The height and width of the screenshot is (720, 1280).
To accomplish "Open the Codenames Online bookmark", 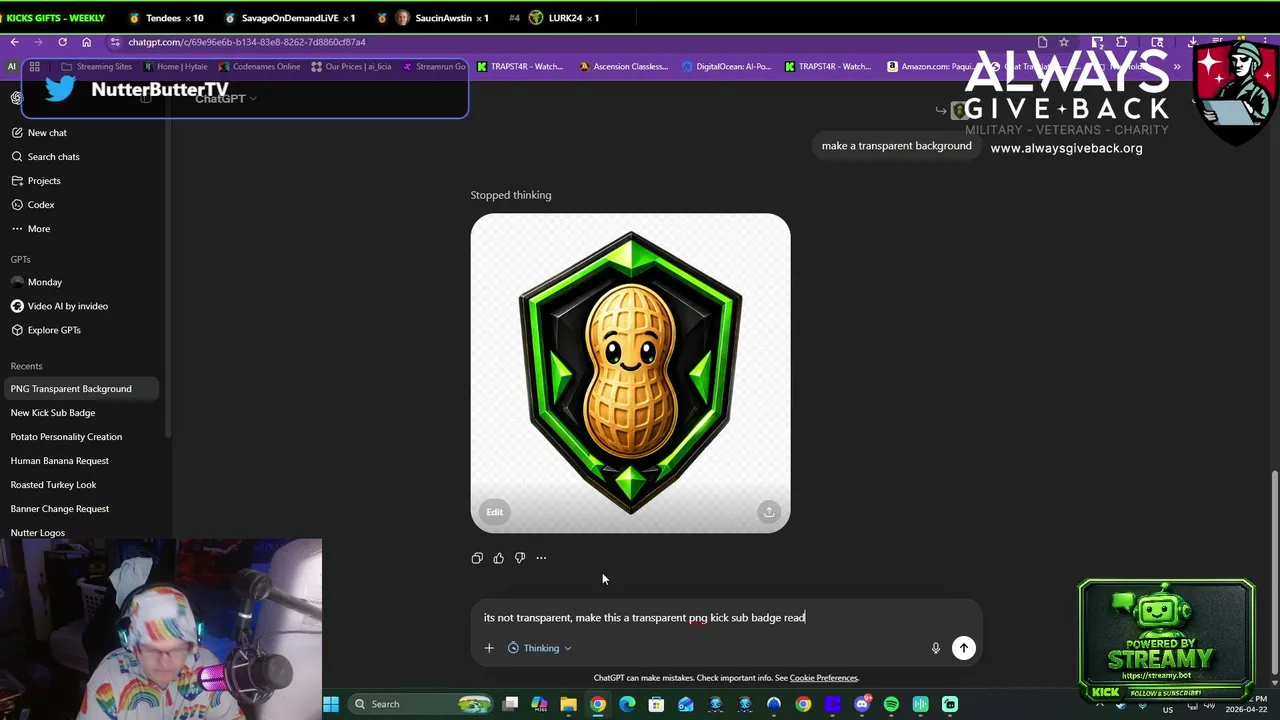I will [259, 67].
